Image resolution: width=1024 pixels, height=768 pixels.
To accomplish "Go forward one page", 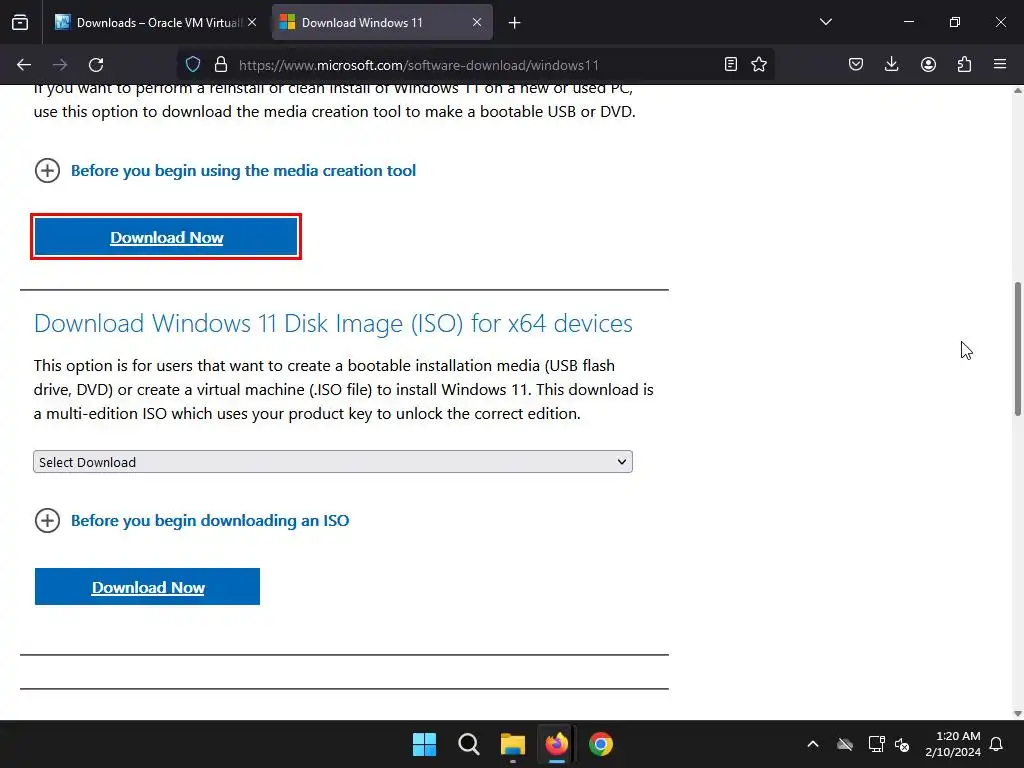I will [60, 65].
